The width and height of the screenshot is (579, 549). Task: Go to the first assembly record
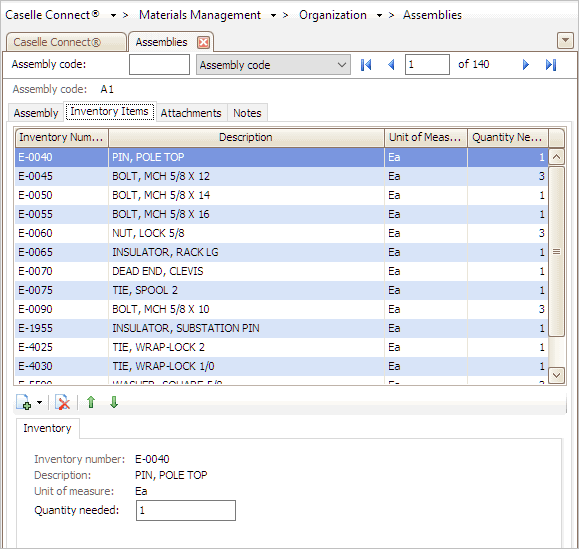[366, 65]
